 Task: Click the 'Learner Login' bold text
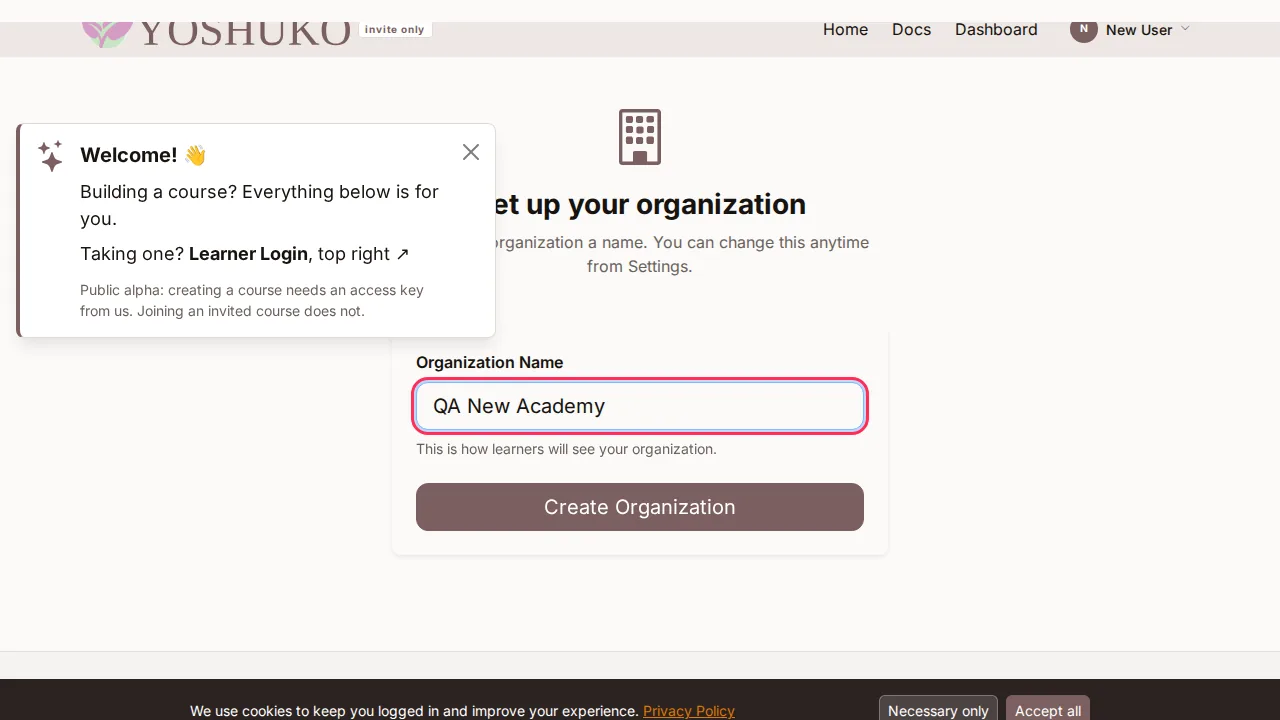tap(248, 254)
